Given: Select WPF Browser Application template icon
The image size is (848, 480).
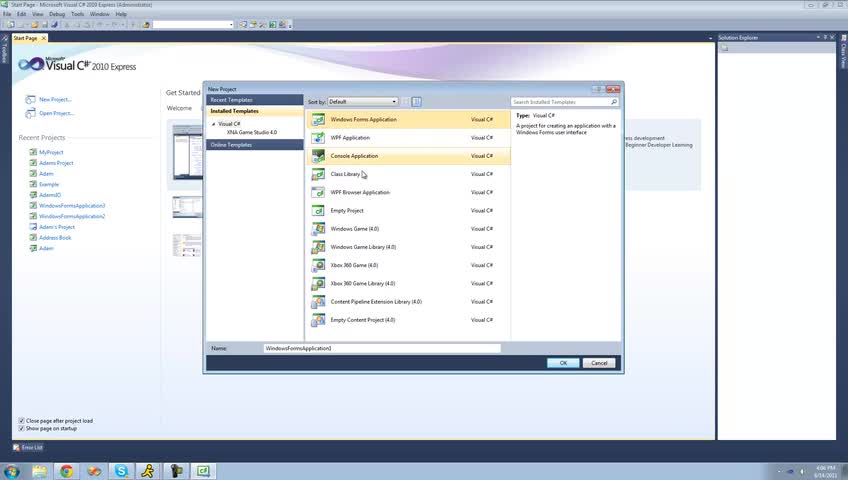Looking at the screenshot, I should tap(318, 192).
